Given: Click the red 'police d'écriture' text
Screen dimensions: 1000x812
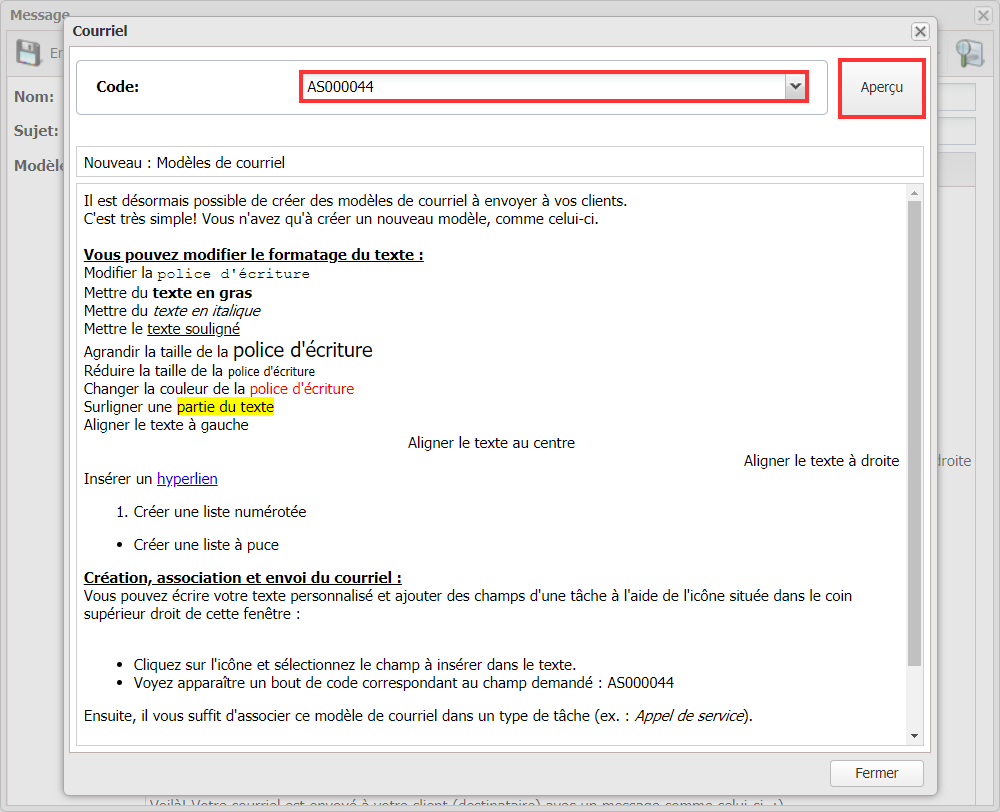Looking at the screenshot, I should (x=301, y=388).
